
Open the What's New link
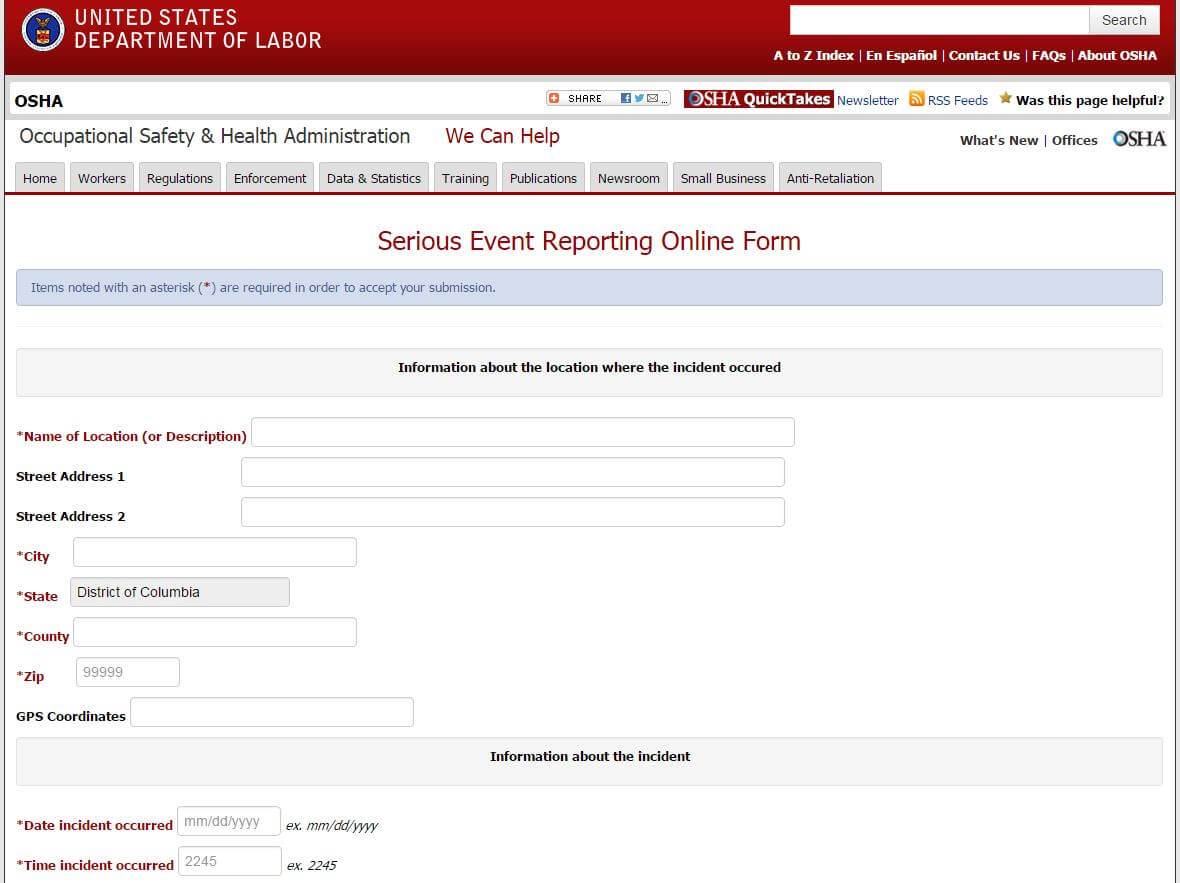999,140
